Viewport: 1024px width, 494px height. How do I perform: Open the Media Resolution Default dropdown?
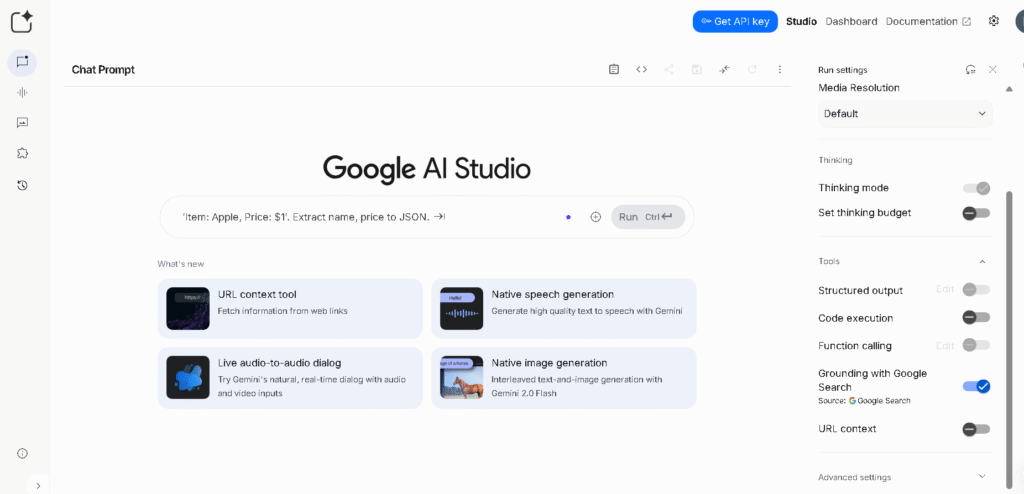point(905,114)
